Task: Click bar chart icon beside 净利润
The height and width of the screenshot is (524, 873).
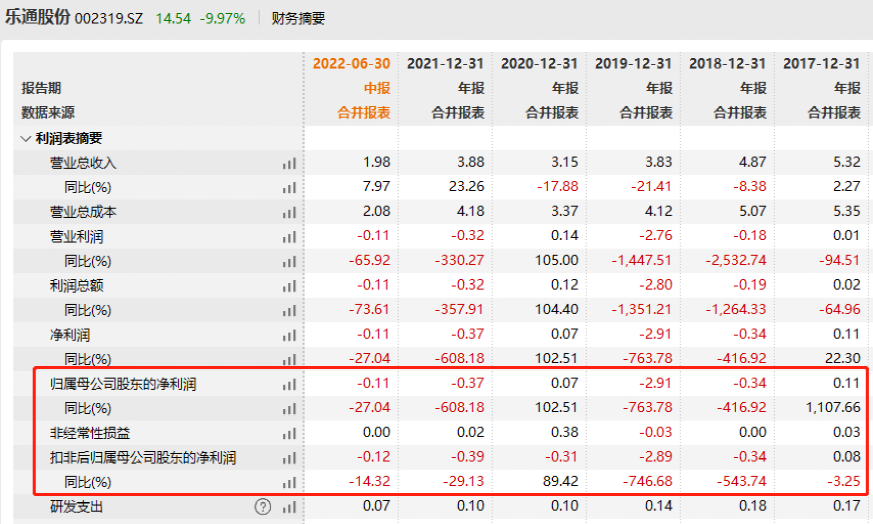Action: pyautogui.click(x=290, y=335)
